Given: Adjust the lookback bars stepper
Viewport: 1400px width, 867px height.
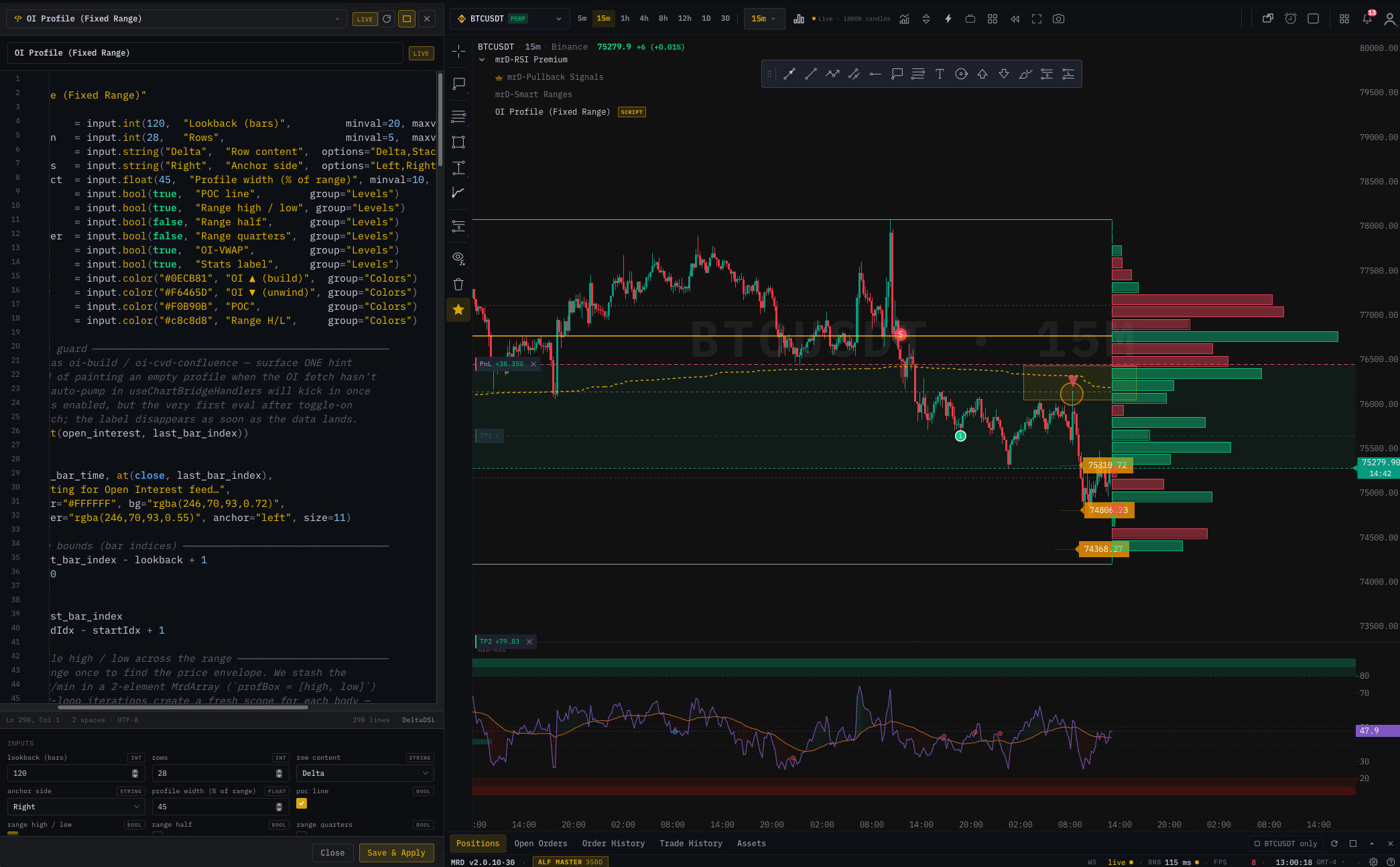Looking at the screenshot, I should 135,773.
